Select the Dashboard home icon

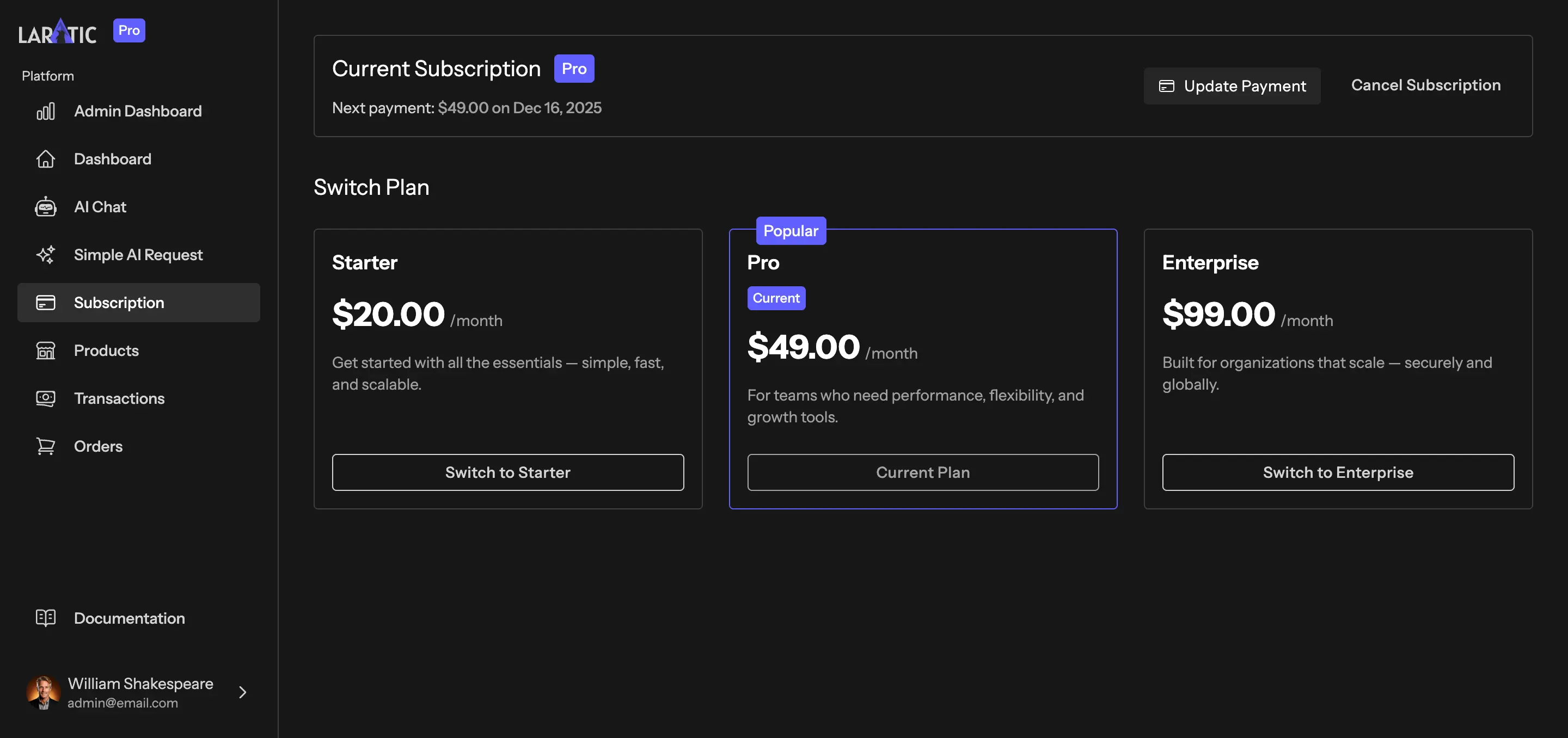pyautogui.click(x=46, y=159)
